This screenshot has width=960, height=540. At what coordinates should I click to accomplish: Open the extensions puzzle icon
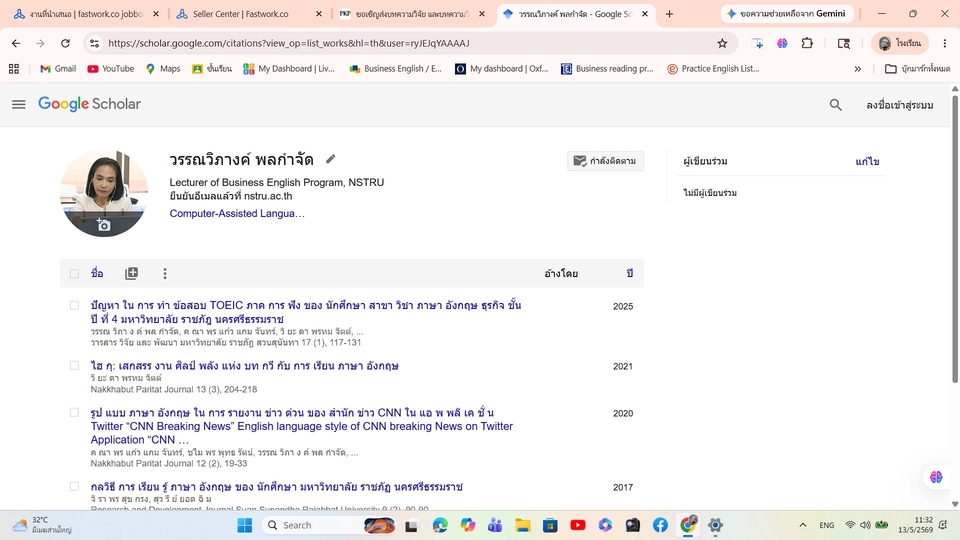point(807,43)
